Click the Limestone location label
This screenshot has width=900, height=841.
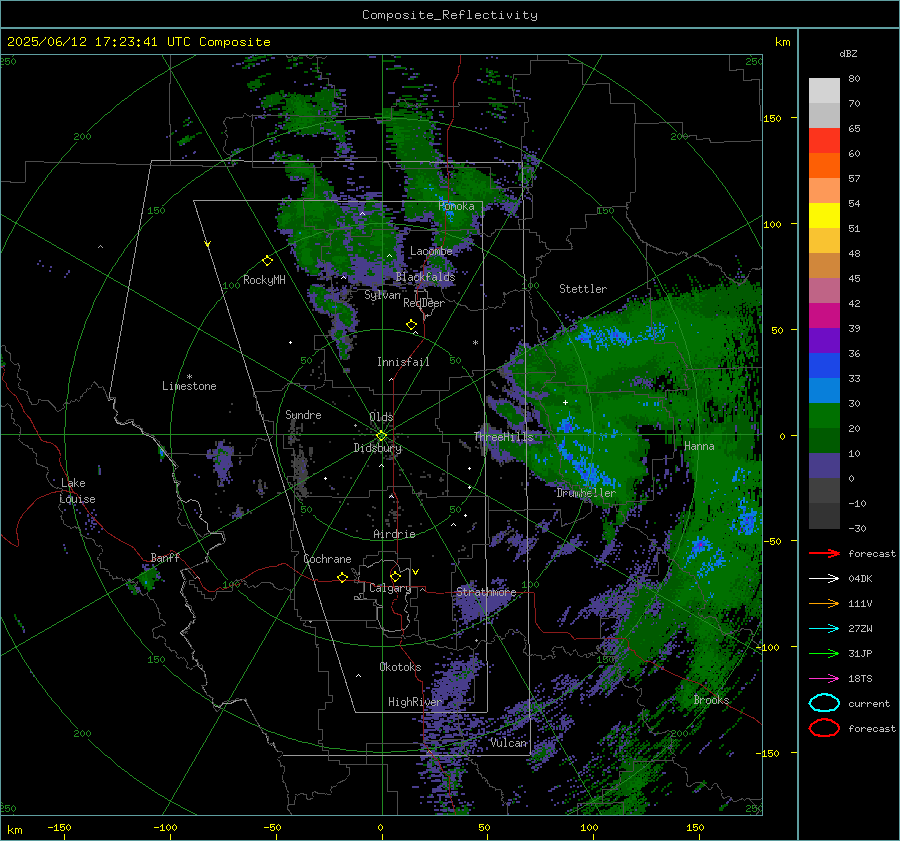click(189, 386)
